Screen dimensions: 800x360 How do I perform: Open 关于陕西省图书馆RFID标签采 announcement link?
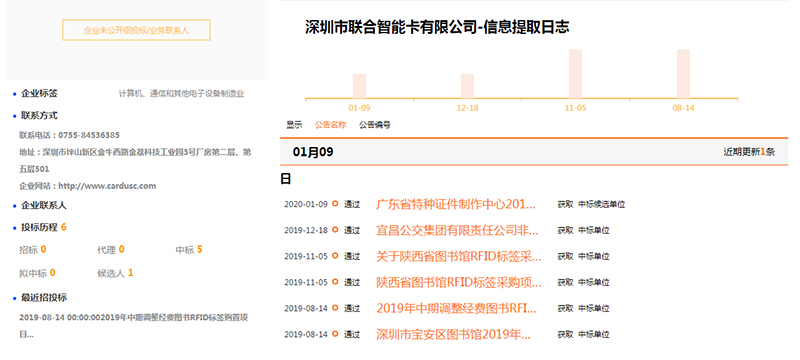459,256
